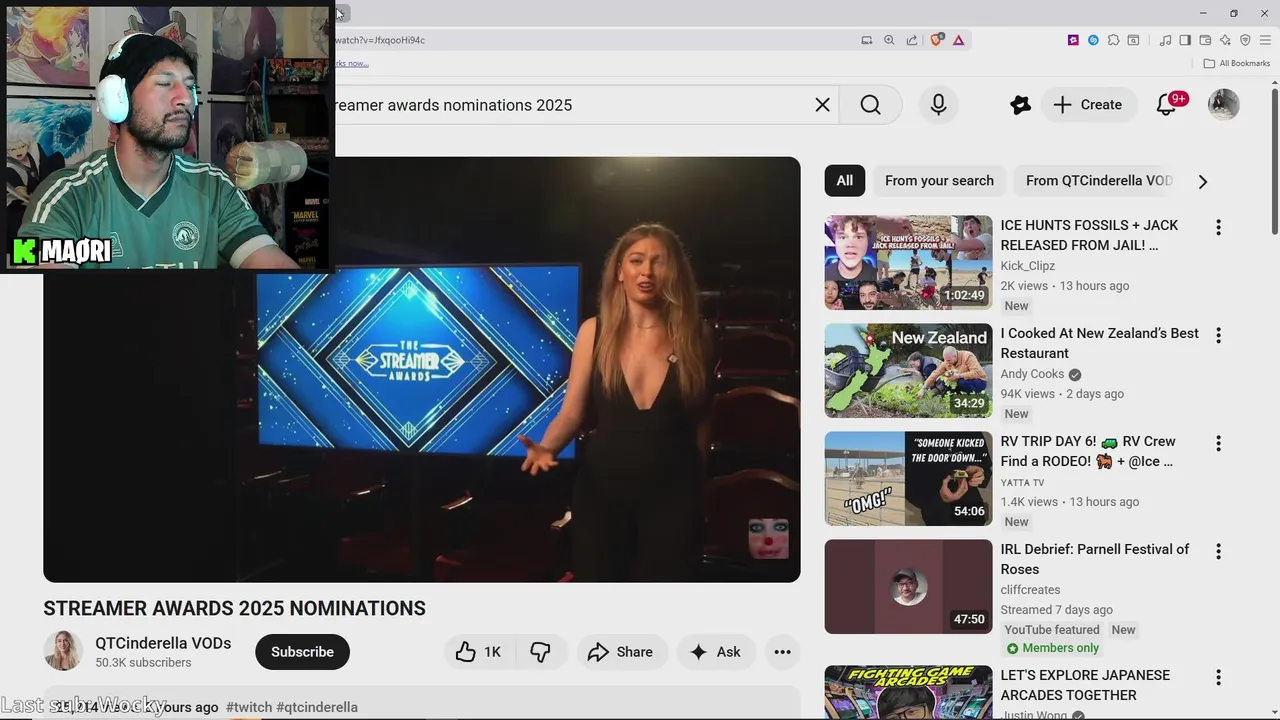Open the media control music note icon
Screen dimensions: 1280x720
pyautogui.click(x=1165, y=40)
